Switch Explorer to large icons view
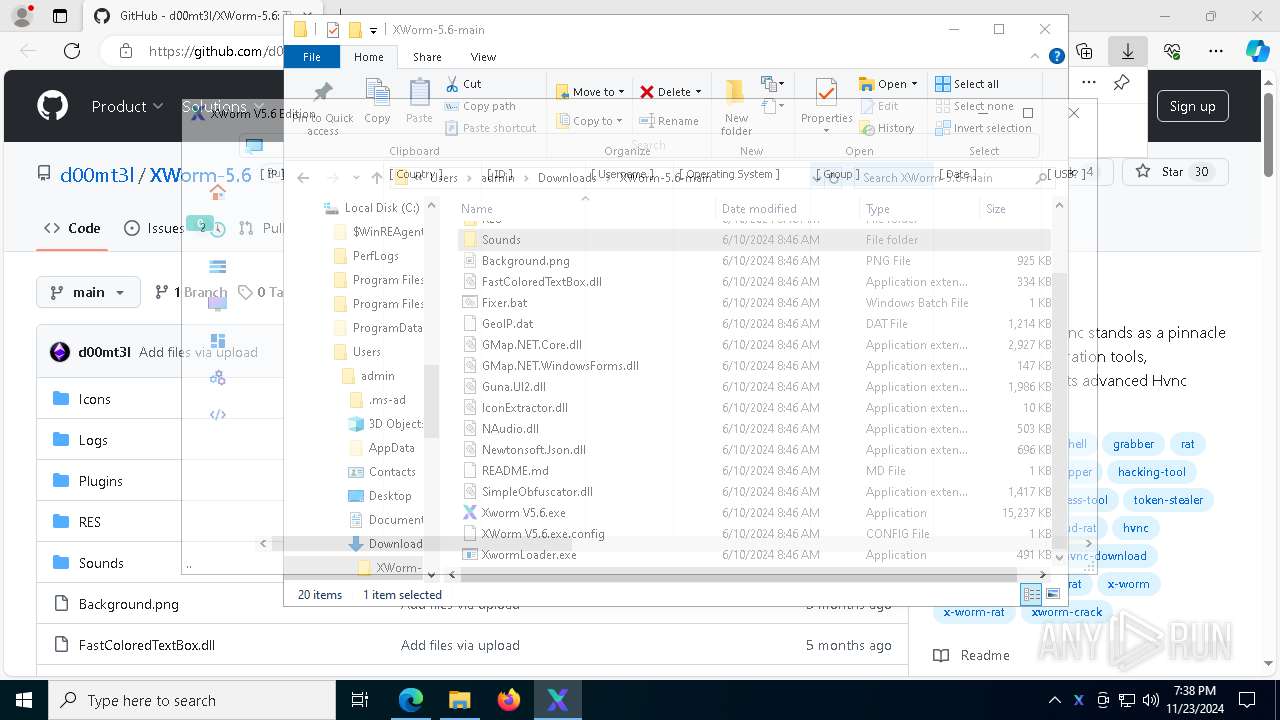The image size is (1280, 720). [1052, 594]
